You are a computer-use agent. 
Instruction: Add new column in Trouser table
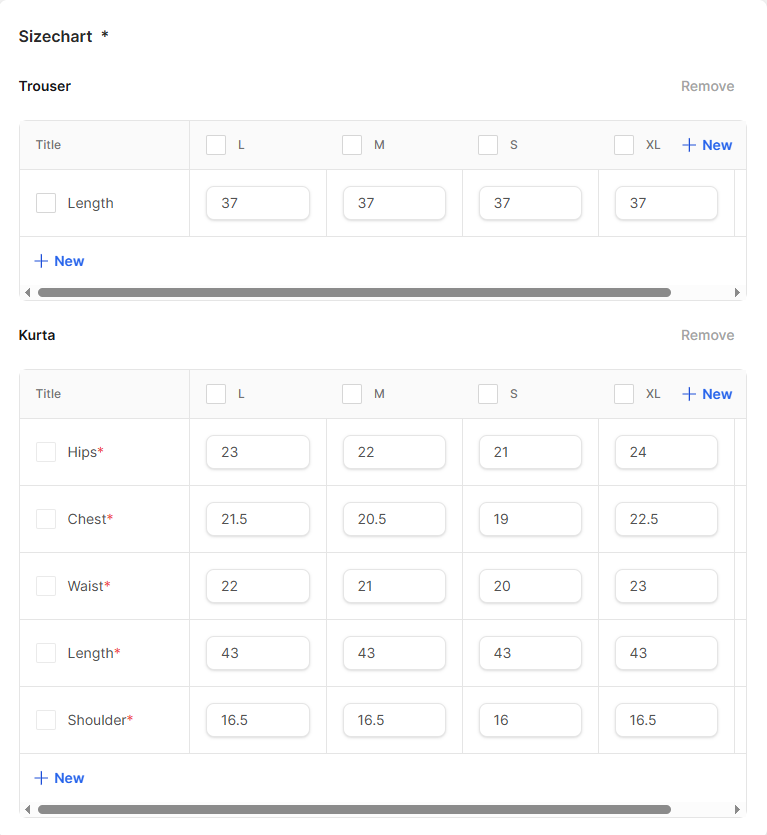click(706, 145)
